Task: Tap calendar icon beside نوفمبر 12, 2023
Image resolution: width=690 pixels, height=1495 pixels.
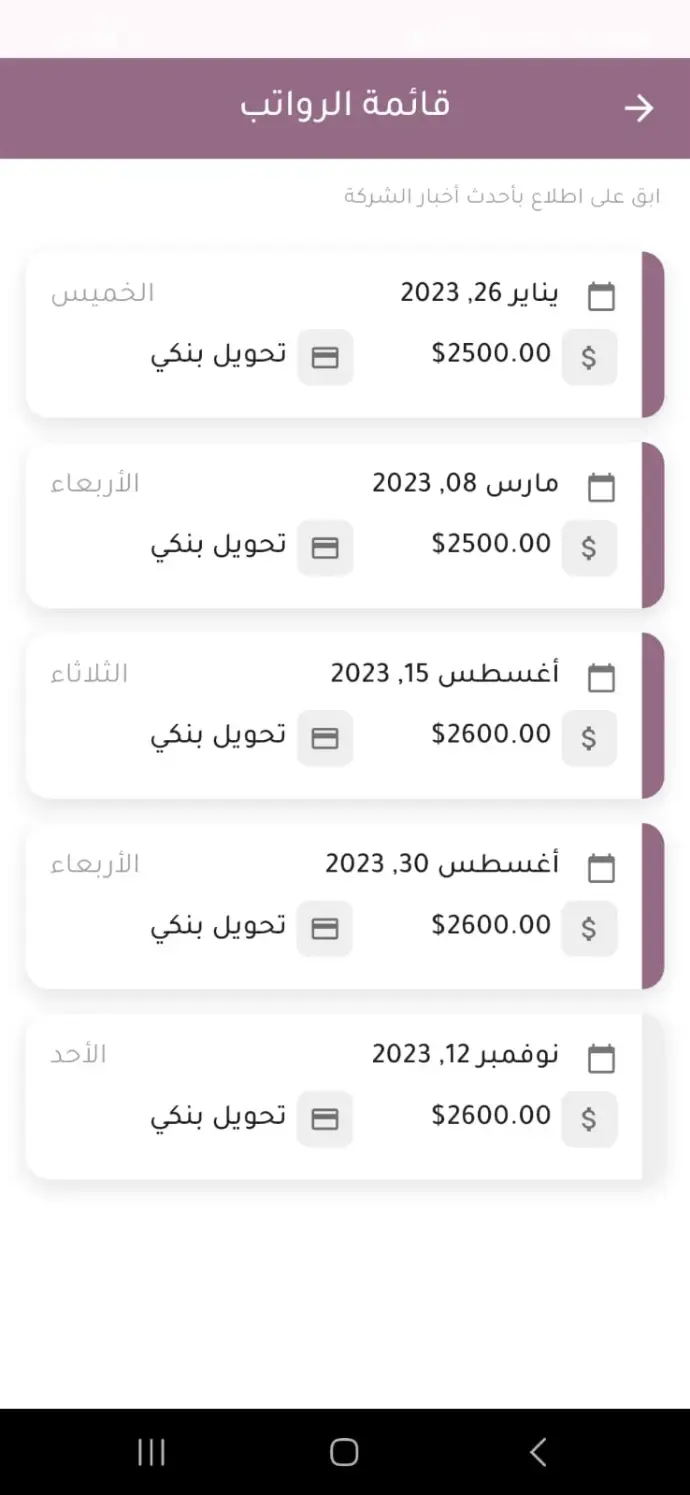Action: click(601, 1058)
